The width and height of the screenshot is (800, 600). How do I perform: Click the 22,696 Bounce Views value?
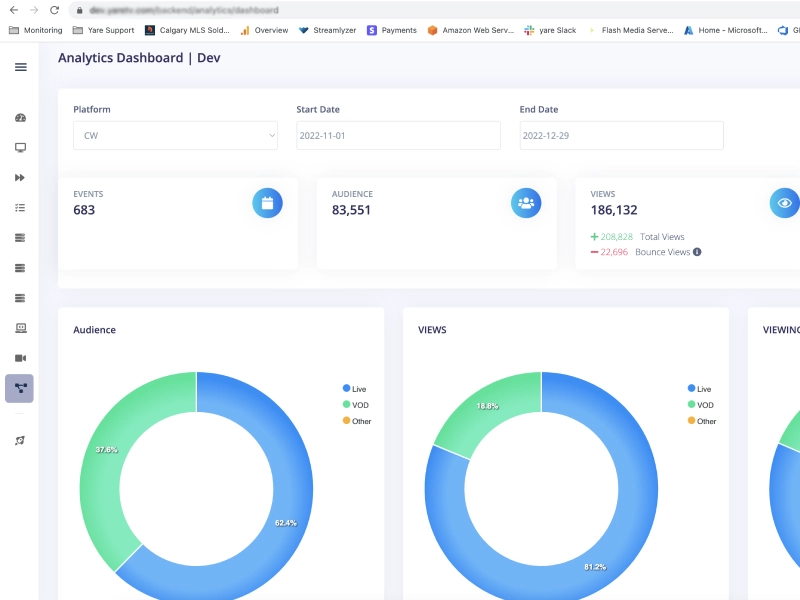(x=614, y=252)
